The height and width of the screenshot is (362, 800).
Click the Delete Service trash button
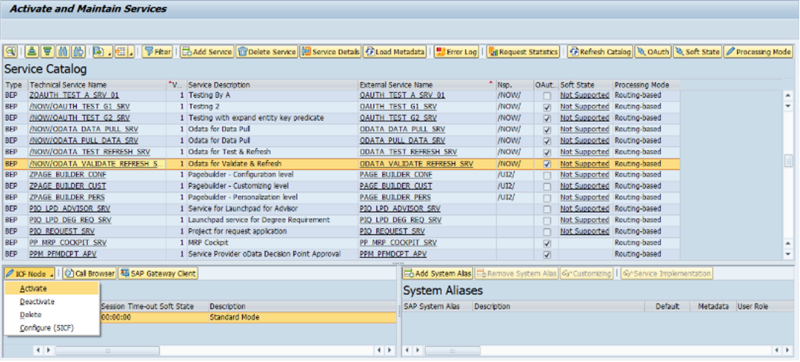(x=266, y=51)
